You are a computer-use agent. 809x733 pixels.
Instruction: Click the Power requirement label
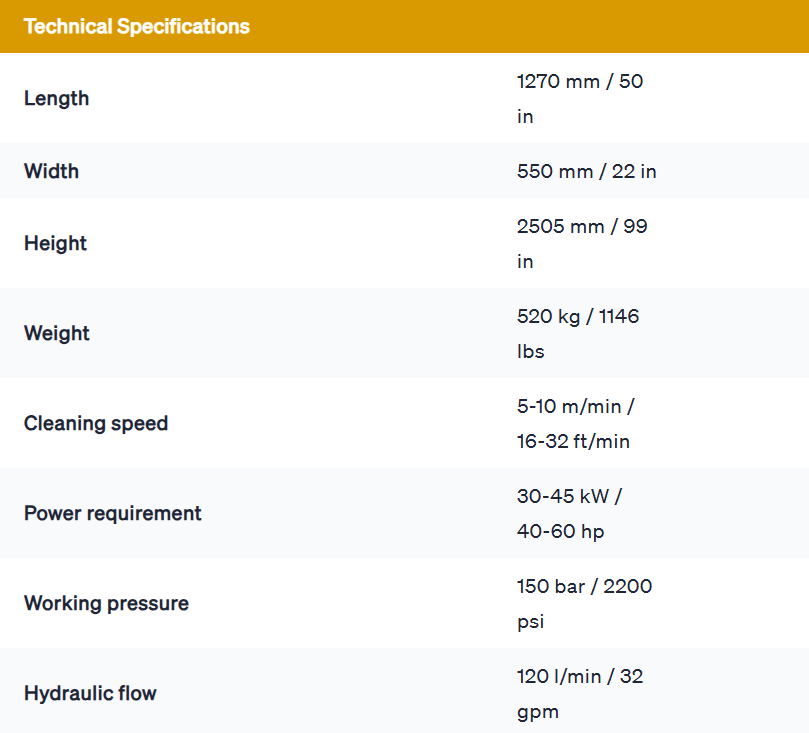[113, 513]
